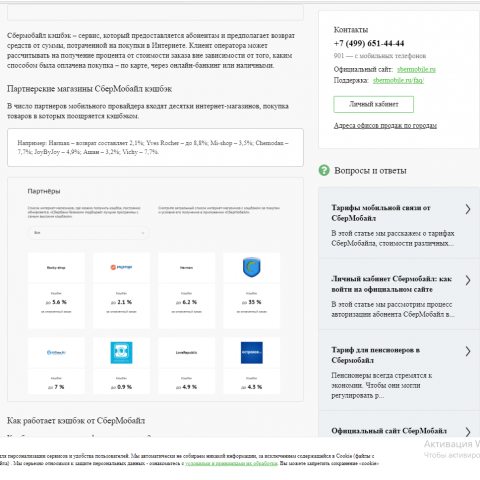This screenshot has height=480, width=480.
Task: Open article Официальный сайт СберМобайл
Action: click(x=389, y=431)
